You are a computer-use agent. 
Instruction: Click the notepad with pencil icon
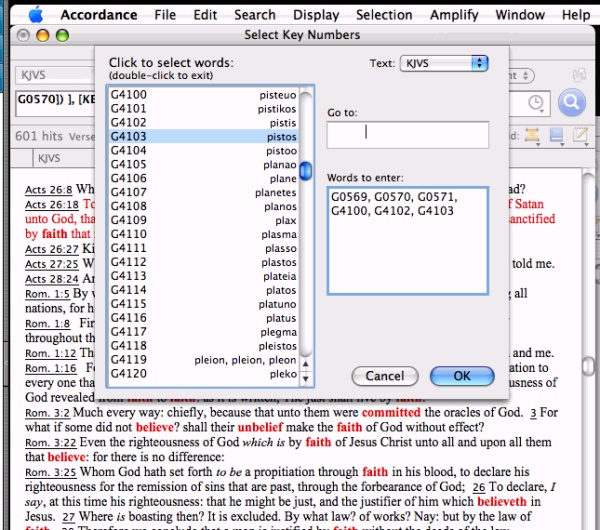click(x=580, y=135)
